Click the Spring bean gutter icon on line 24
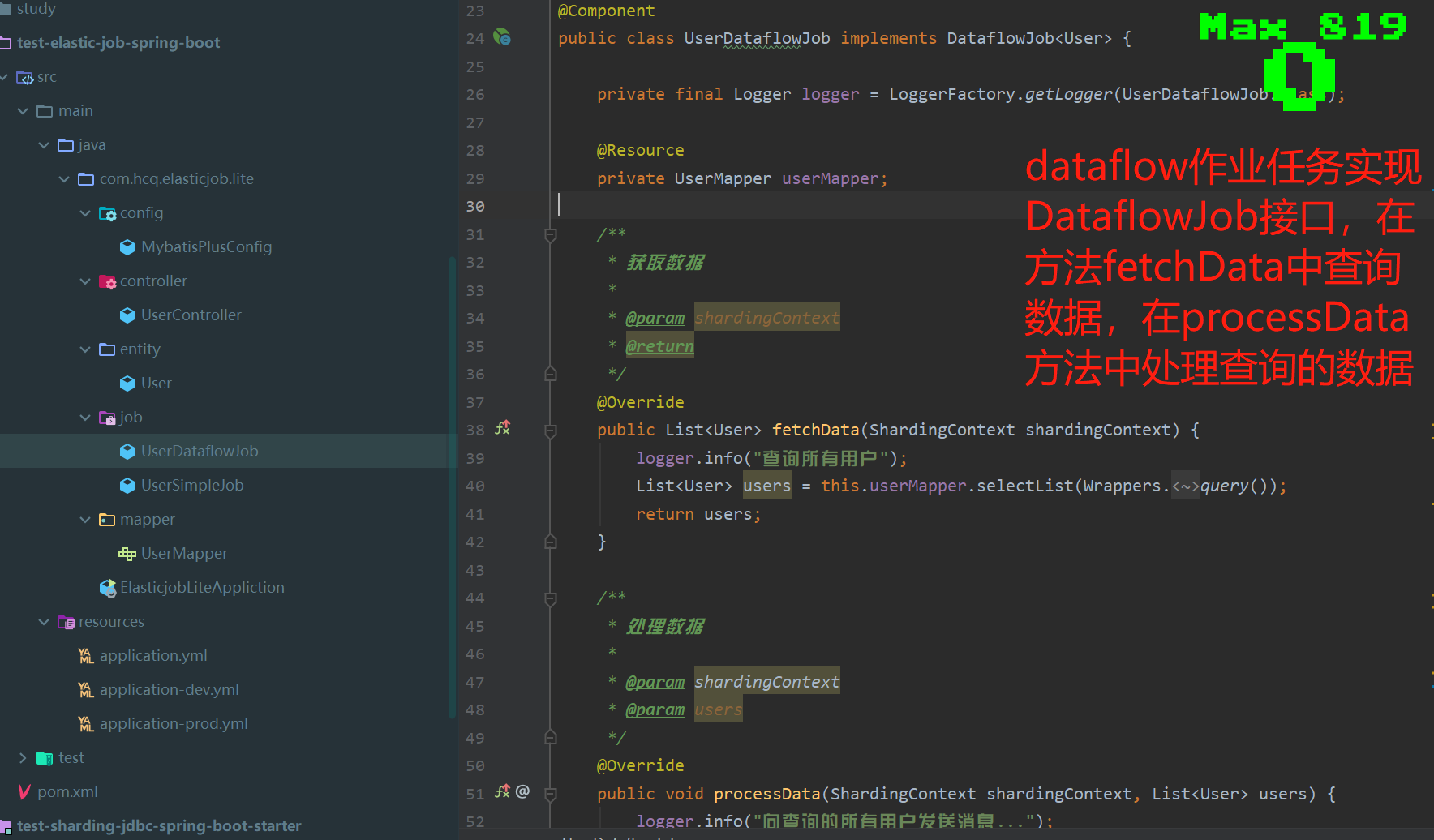The image size is (1434, 840). coord(501,36)
